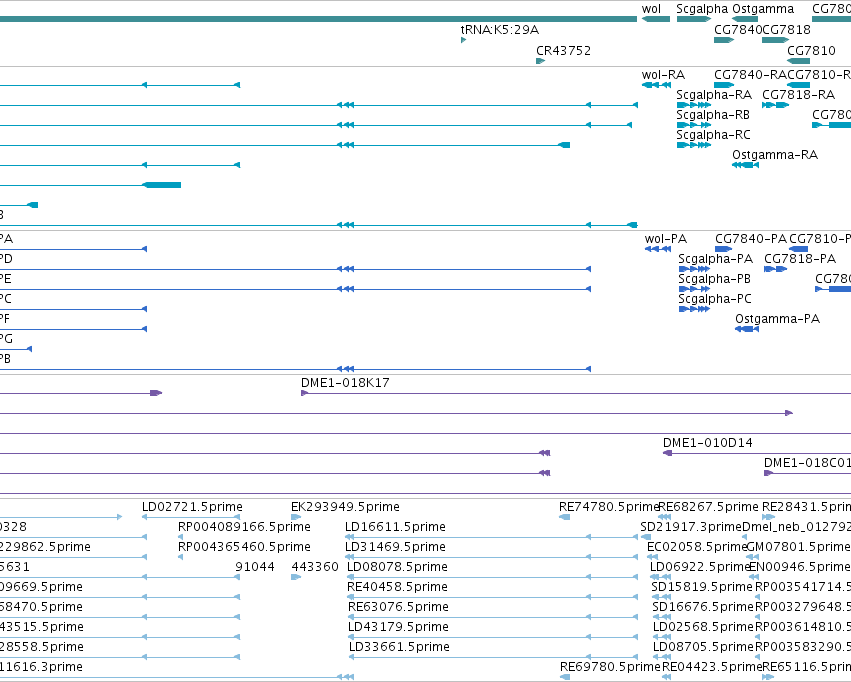The image size is (851, 682).
Task: Open the 443360 feature label
Action: click(x=315, y=567)
